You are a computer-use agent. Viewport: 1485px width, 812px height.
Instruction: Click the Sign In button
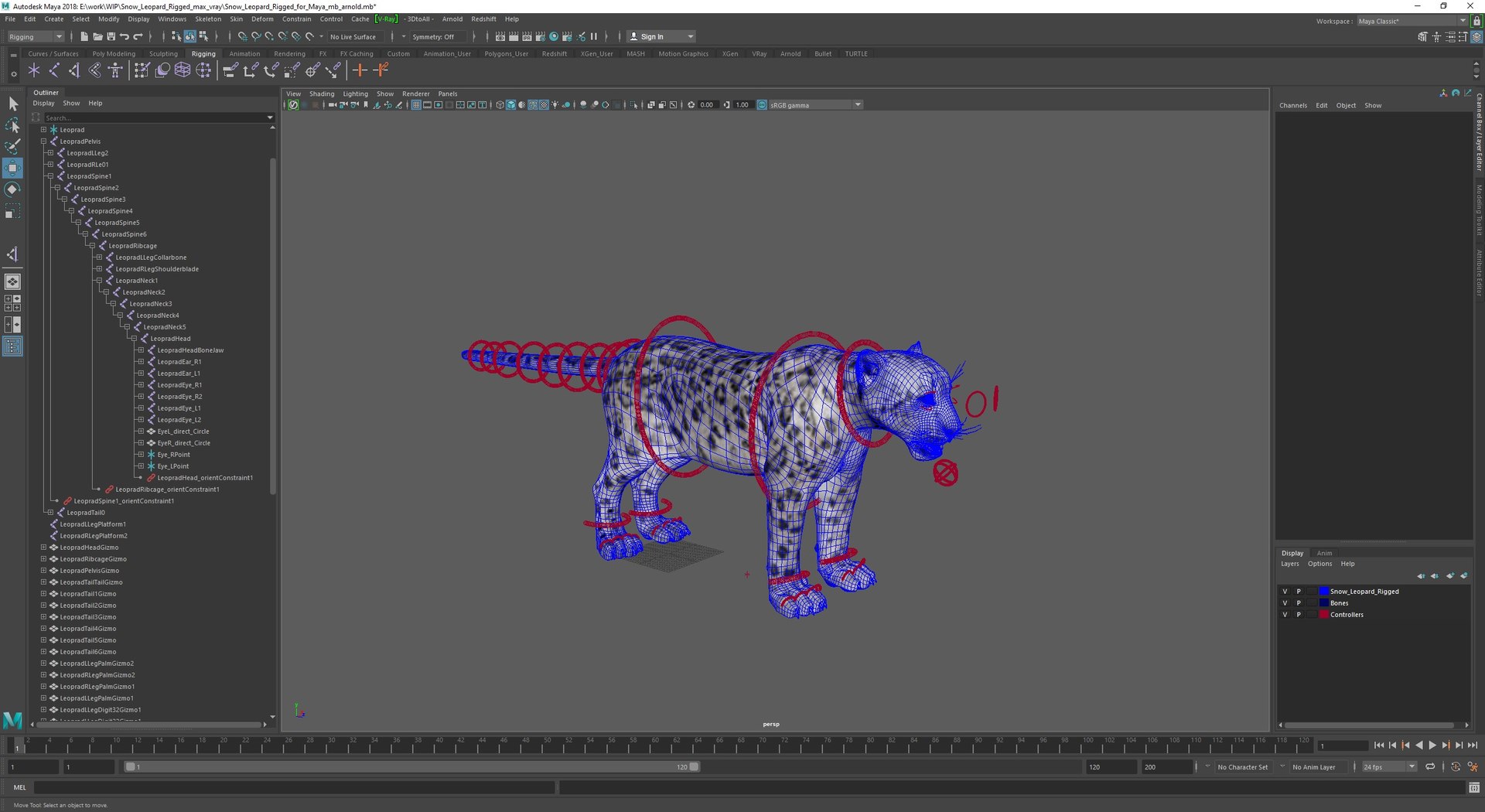(x=661, y=36)
